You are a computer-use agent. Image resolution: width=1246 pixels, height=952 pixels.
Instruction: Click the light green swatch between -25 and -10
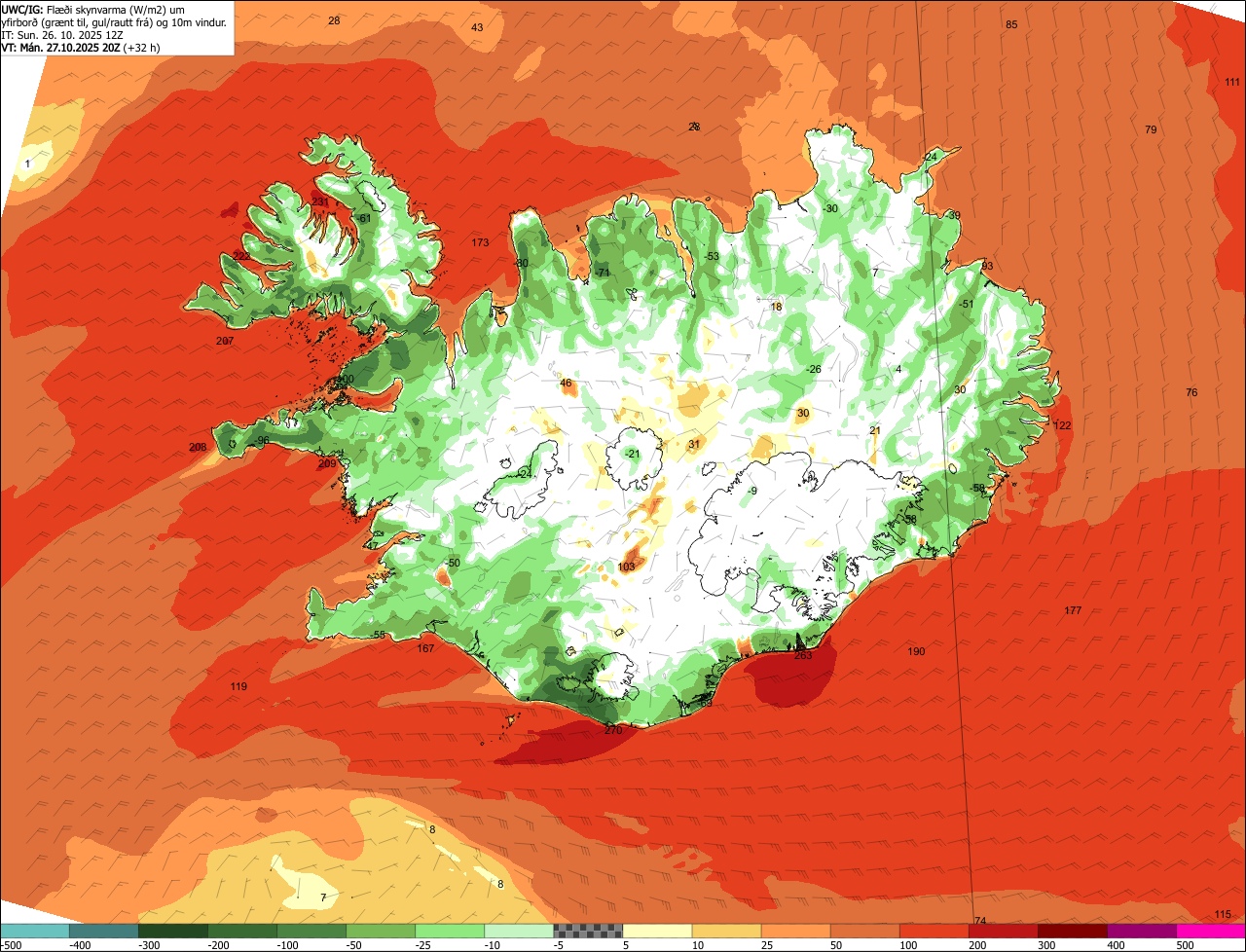point(449,931)
